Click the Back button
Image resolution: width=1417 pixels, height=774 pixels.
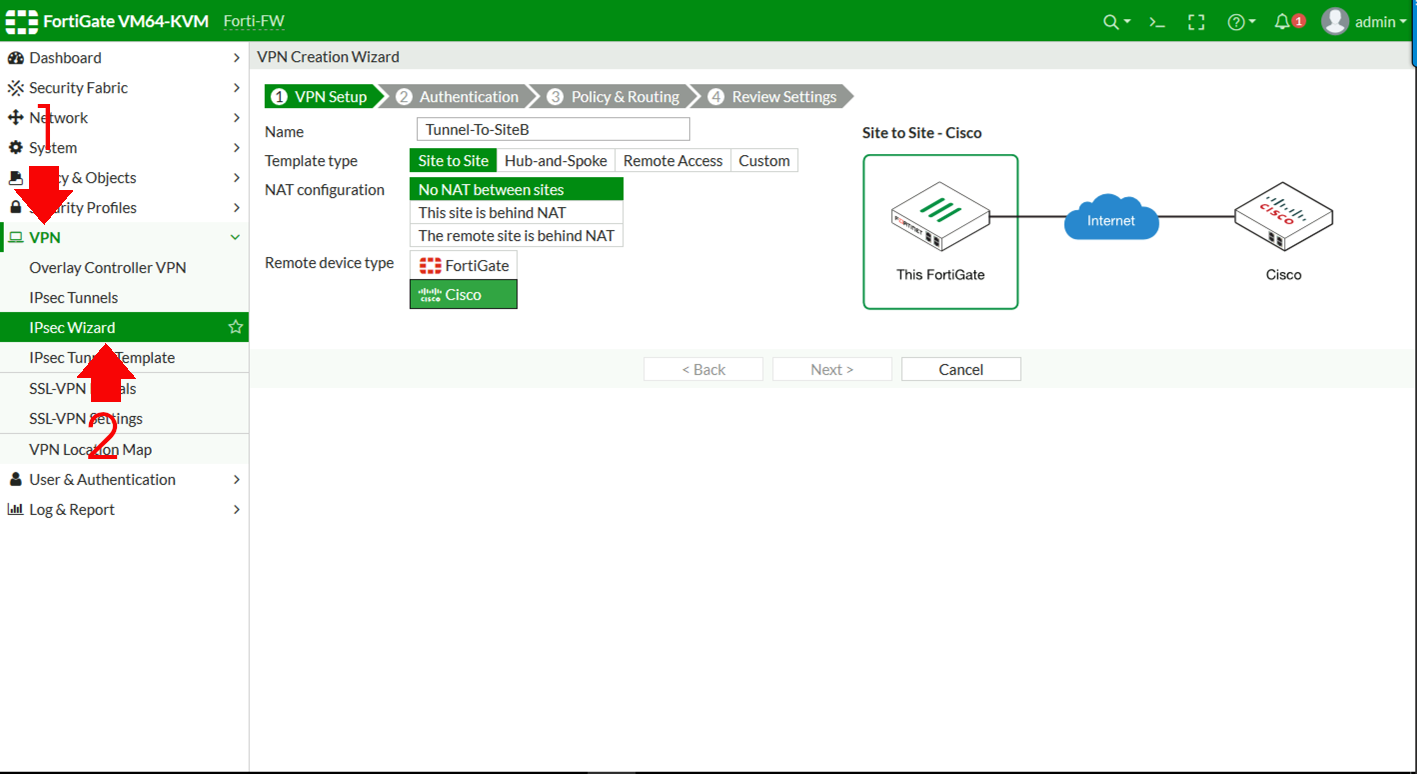point(703,369)
